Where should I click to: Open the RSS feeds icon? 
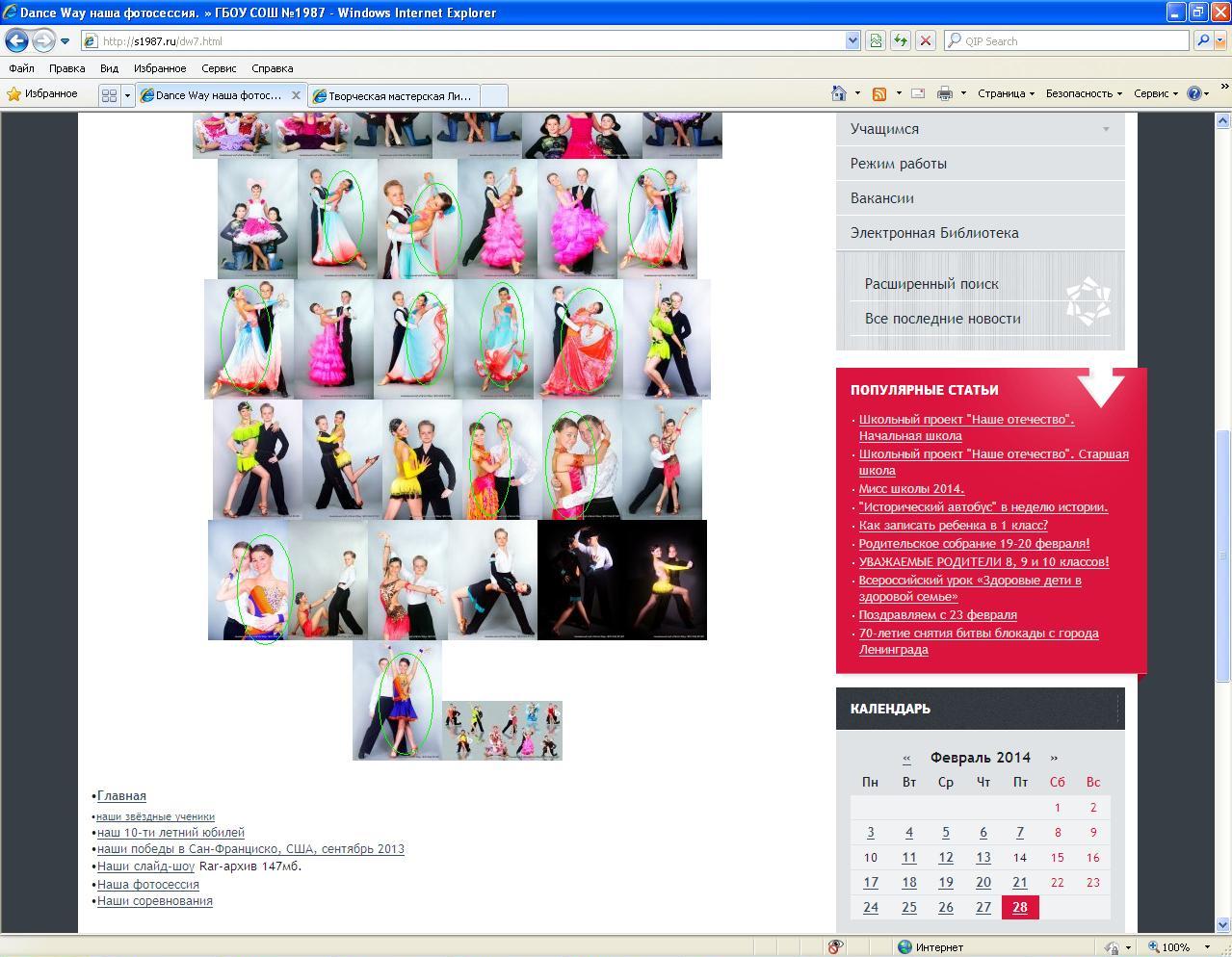tap(878, 93)
